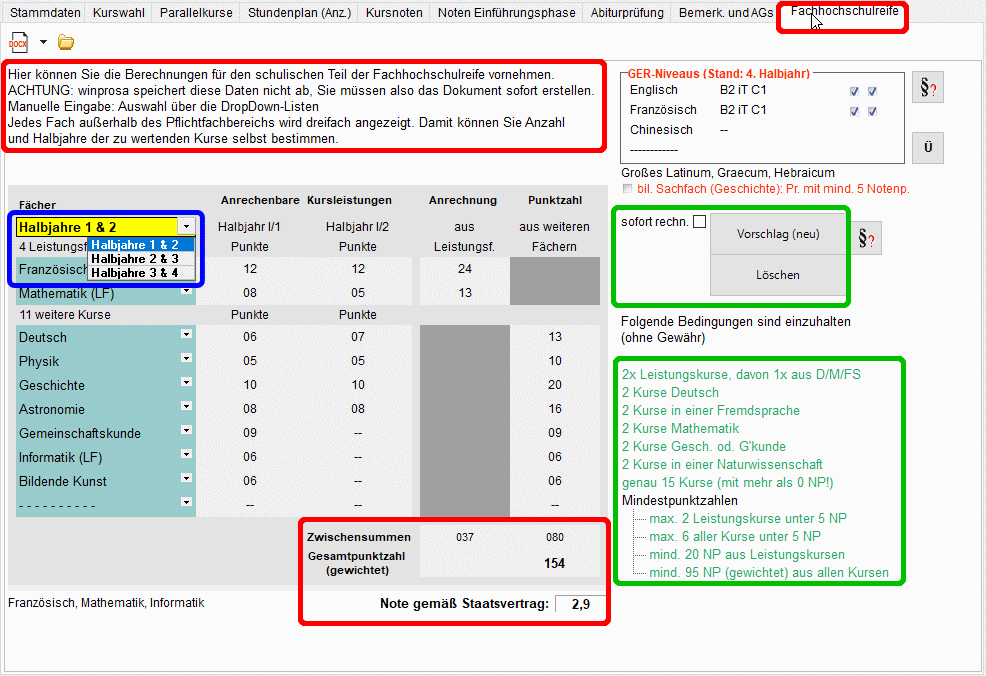Open the Abiturprüfung tab

coord(625,13)
